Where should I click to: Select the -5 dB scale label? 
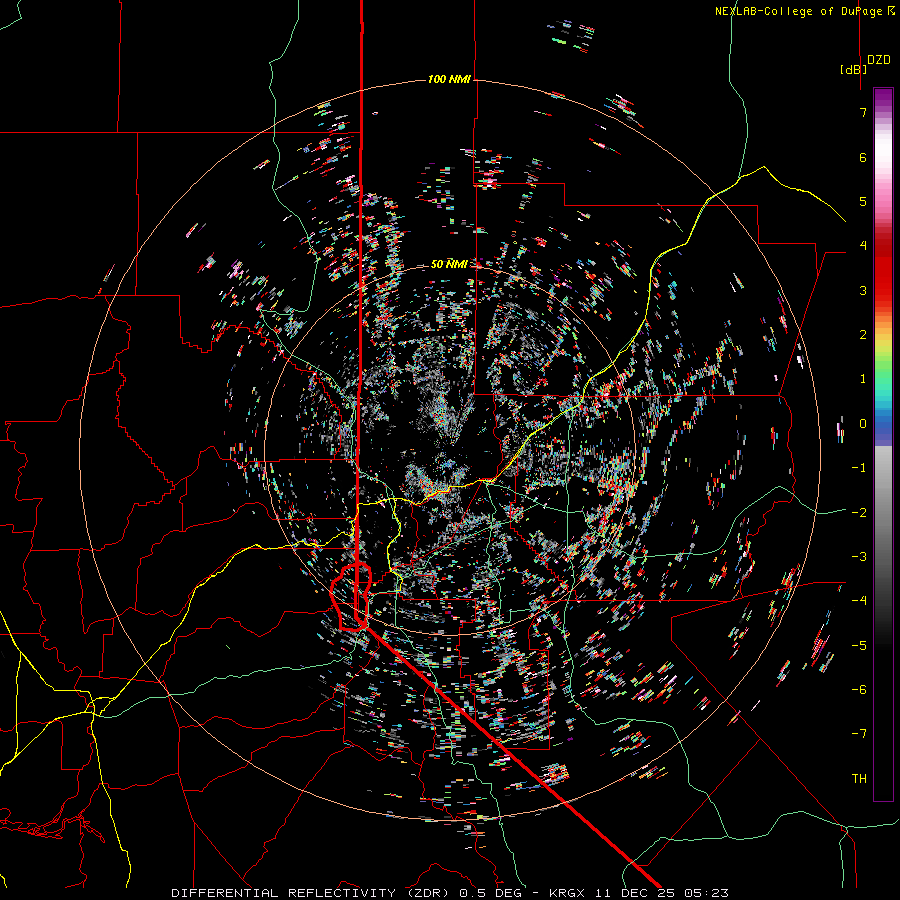pos(859,645)
